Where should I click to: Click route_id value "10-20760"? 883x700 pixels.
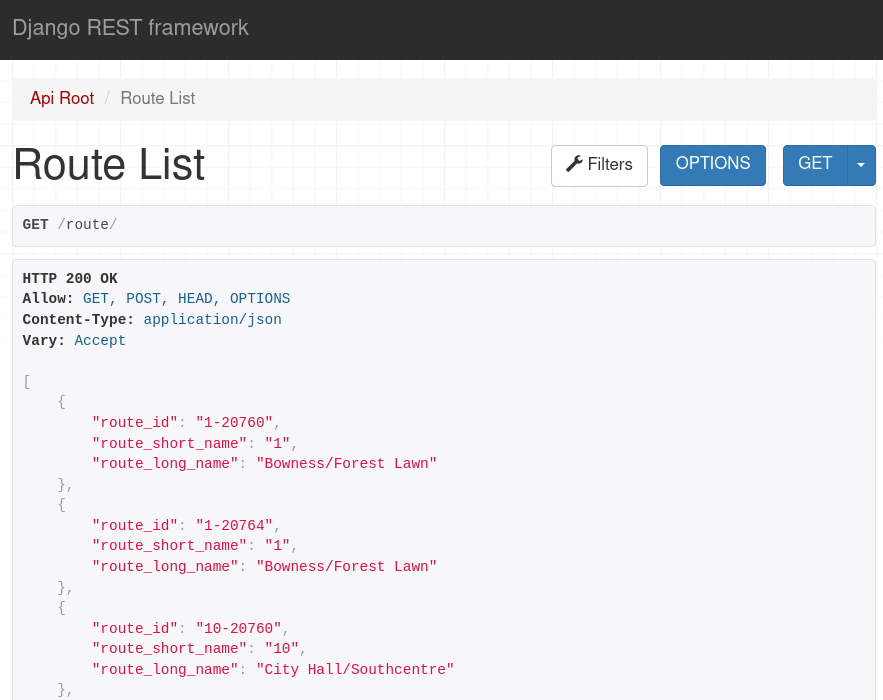tap(238, 628)
